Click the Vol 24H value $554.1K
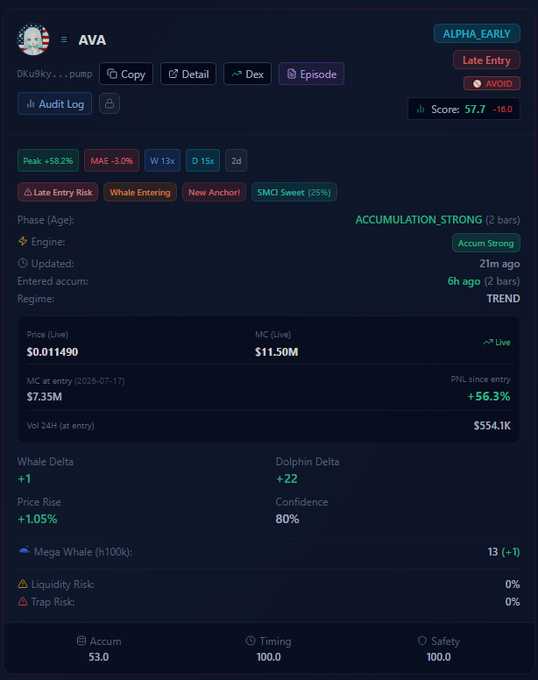The height and width of the screenshot is (680, 538). 492,425
